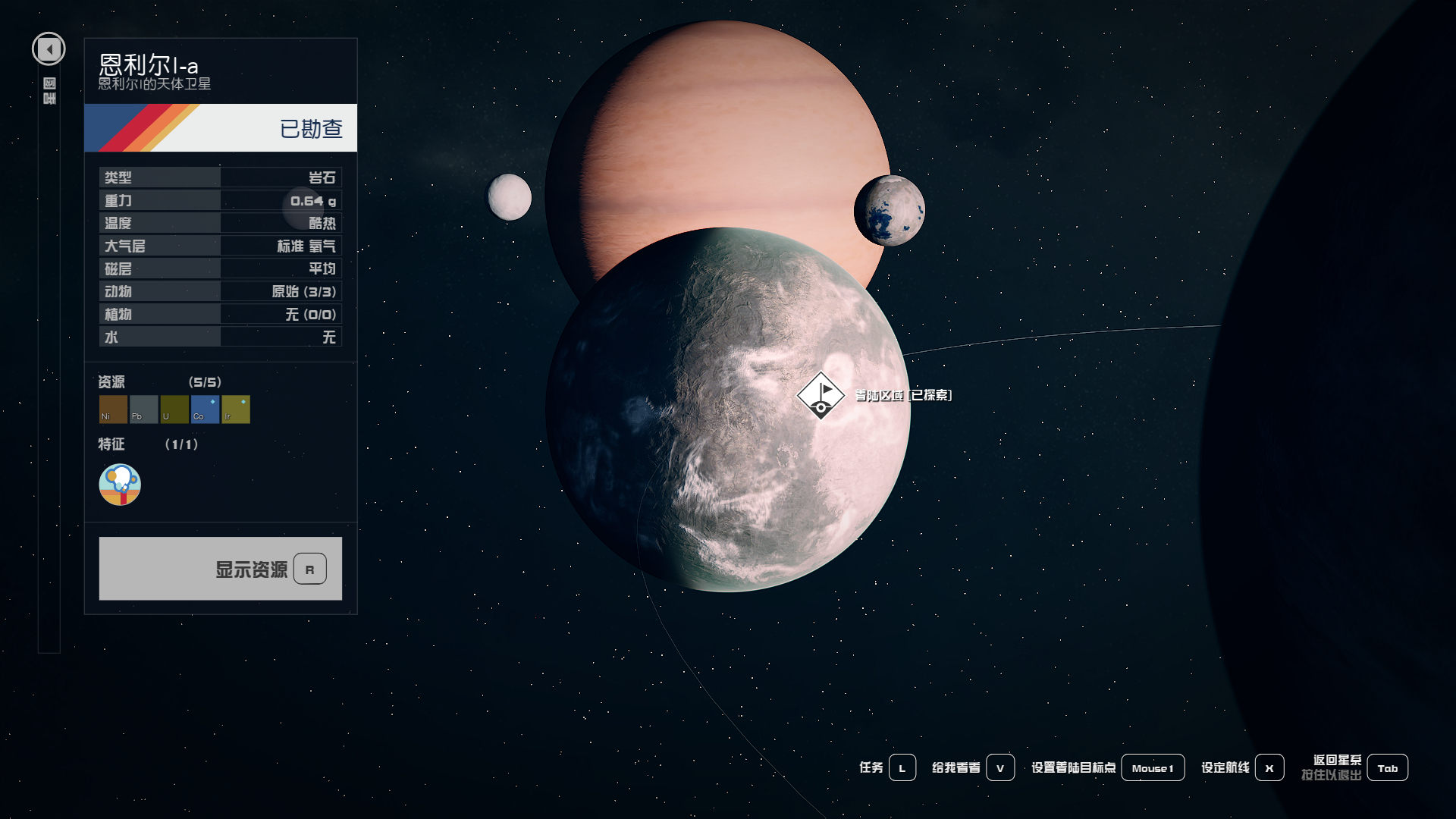Click the planet trait icon under 特征
This screenshot has height=819, width=1456.
point(120,485)
